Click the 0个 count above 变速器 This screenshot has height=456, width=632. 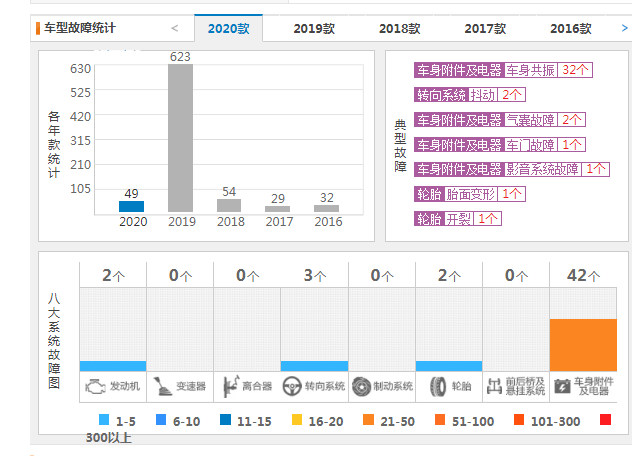pyautogui.click(x=180, y=275)
